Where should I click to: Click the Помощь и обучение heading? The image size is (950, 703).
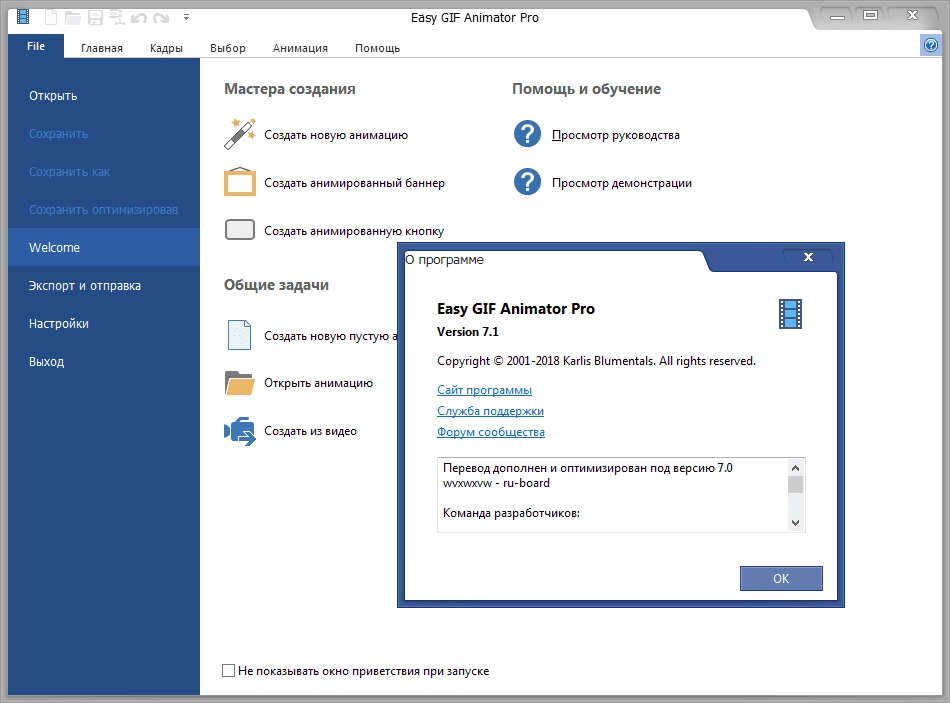coord(586,89)
